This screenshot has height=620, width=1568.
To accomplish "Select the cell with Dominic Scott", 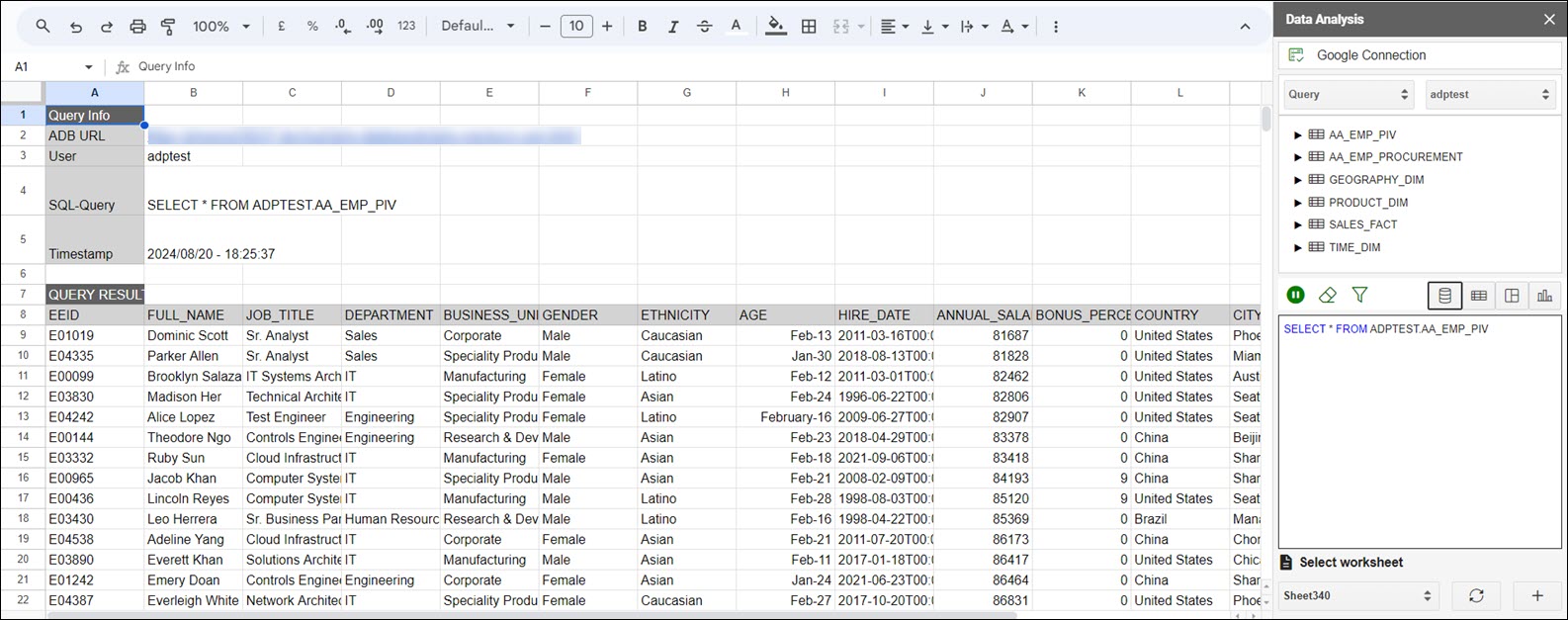I will [194, 335].
